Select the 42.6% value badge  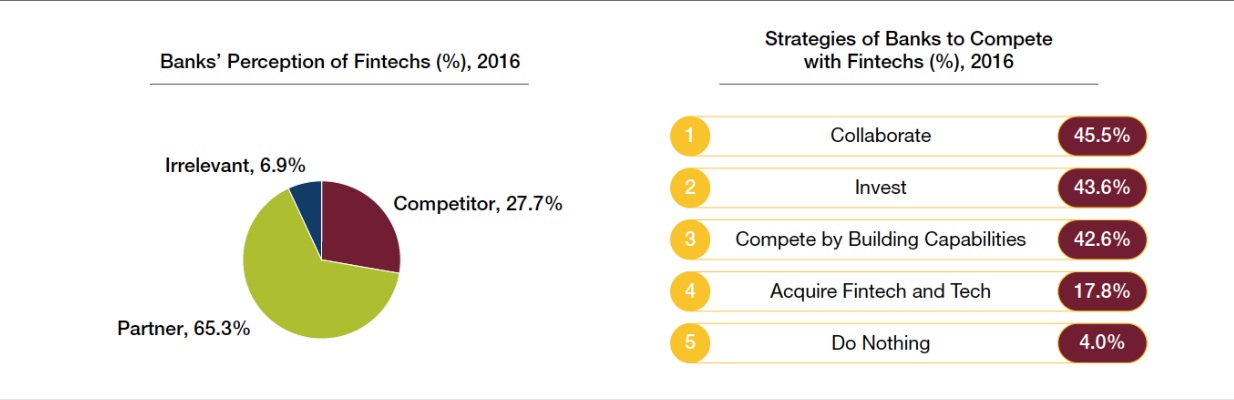click(x=1102, y=240)
